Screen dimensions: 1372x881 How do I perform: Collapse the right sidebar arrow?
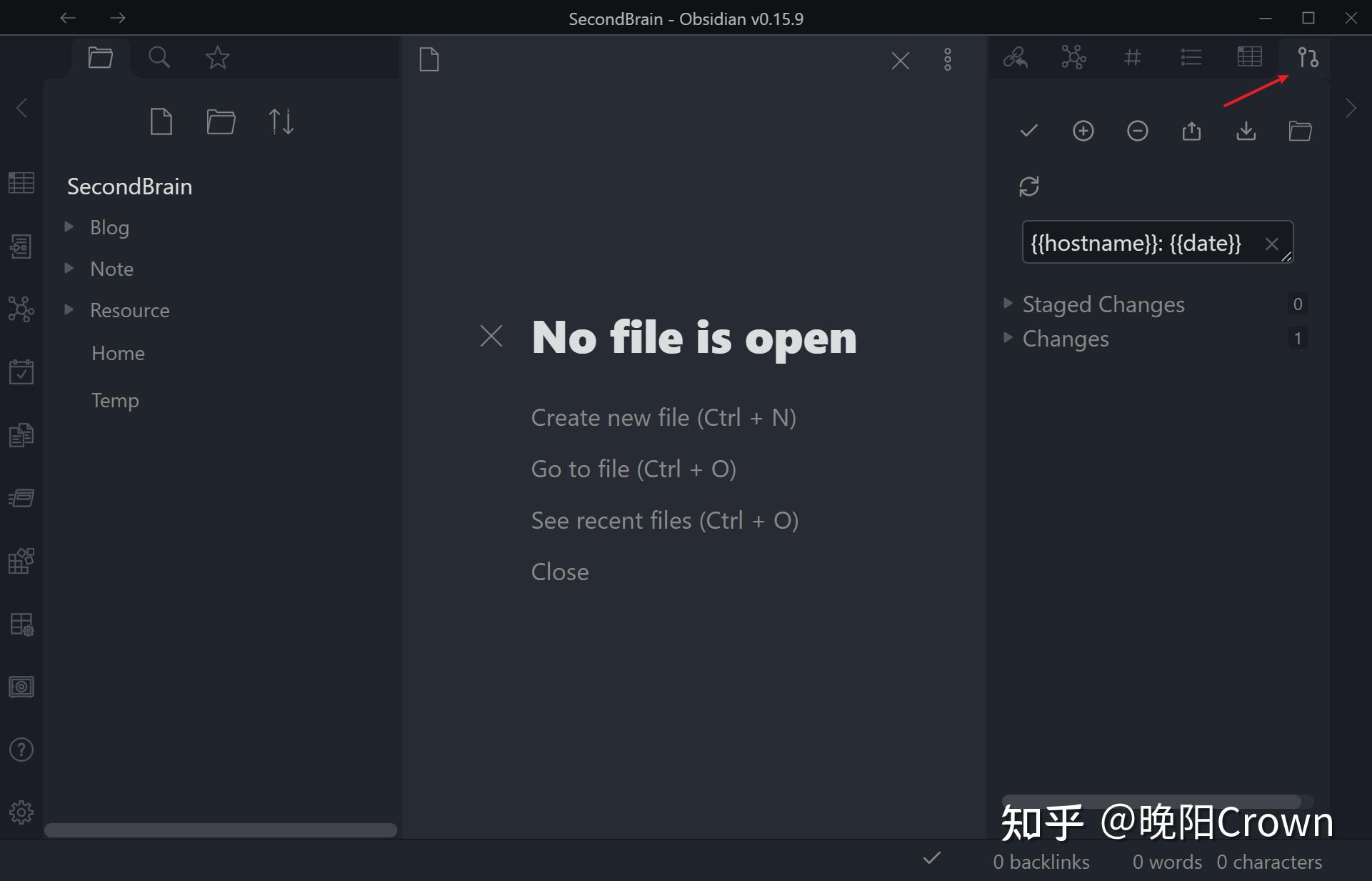[1350, 109]
